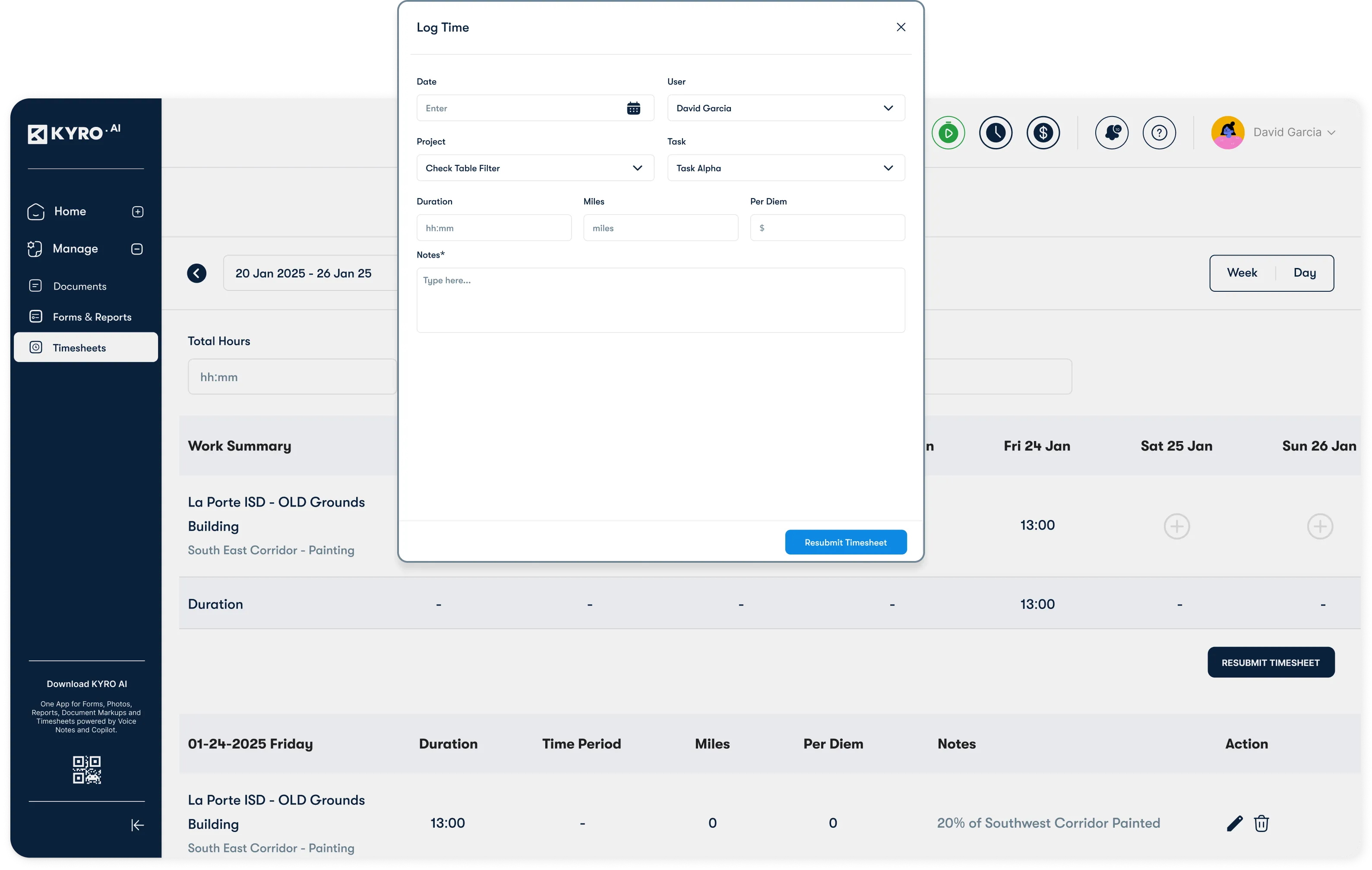Image resolution: width=1372 pixels, height=870 pixels.
Task: Open the Project dropdown Check Table Filter
Action: pyautogui.click(x=535, y=168)
